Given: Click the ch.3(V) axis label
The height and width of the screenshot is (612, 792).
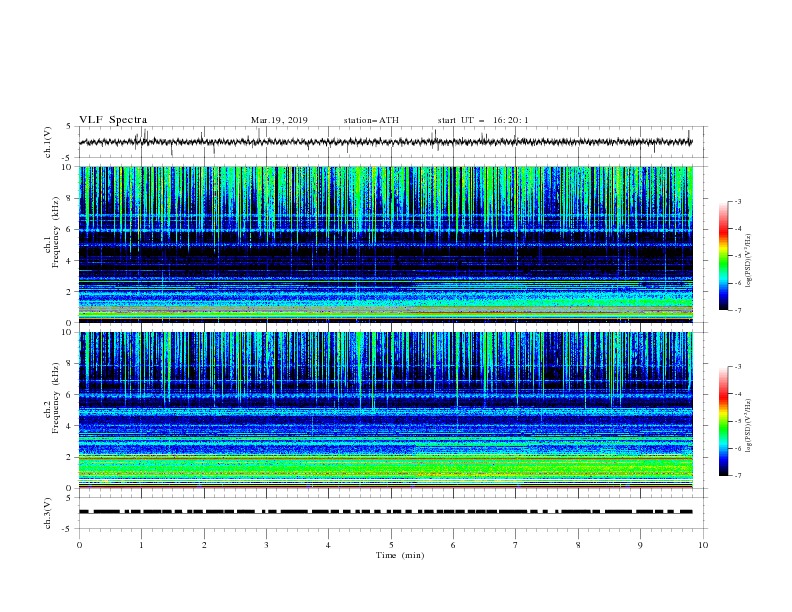Looking at the screenshot, I should 48,513.
